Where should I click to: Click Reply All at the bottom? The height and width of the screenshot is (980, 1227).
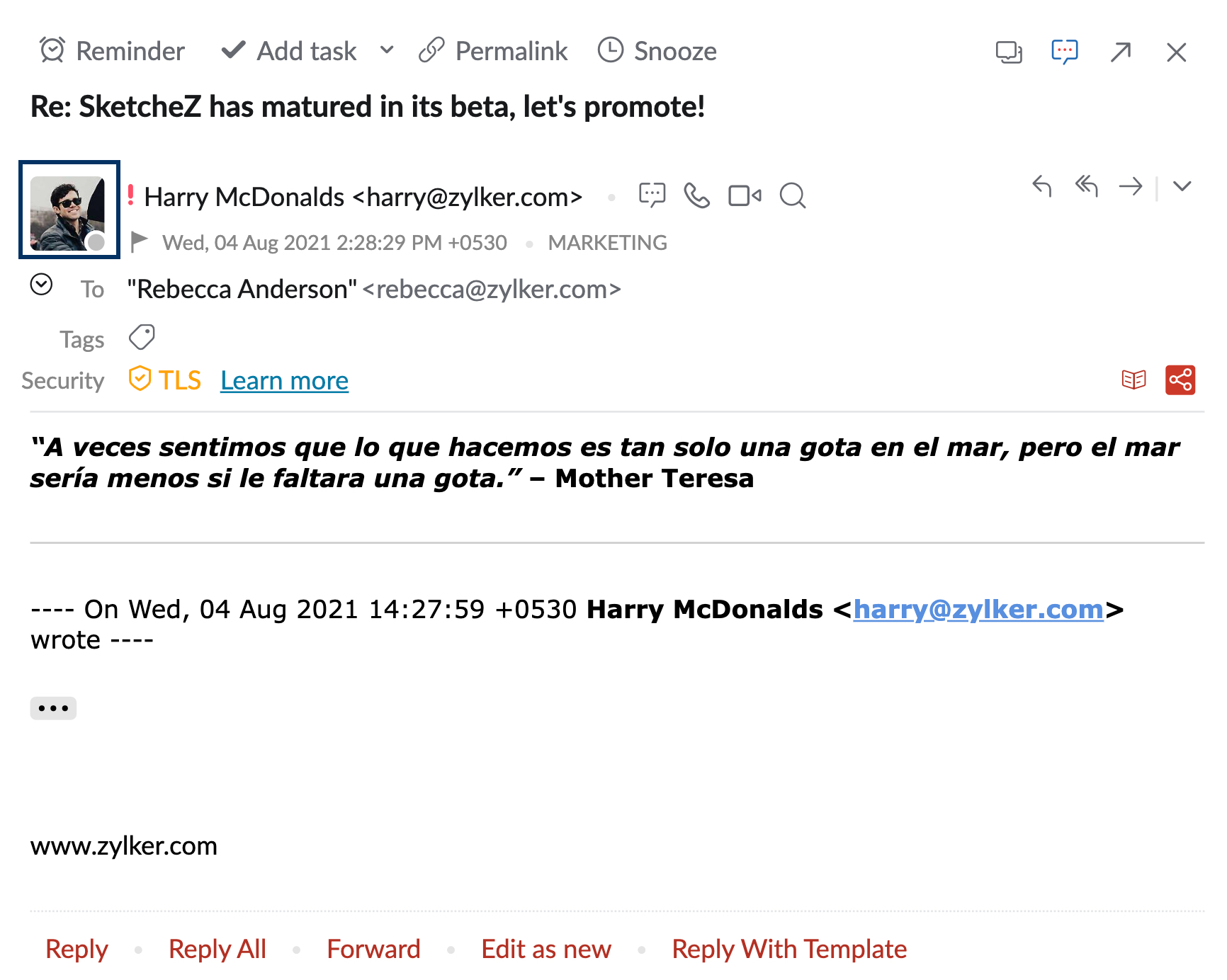217,949
